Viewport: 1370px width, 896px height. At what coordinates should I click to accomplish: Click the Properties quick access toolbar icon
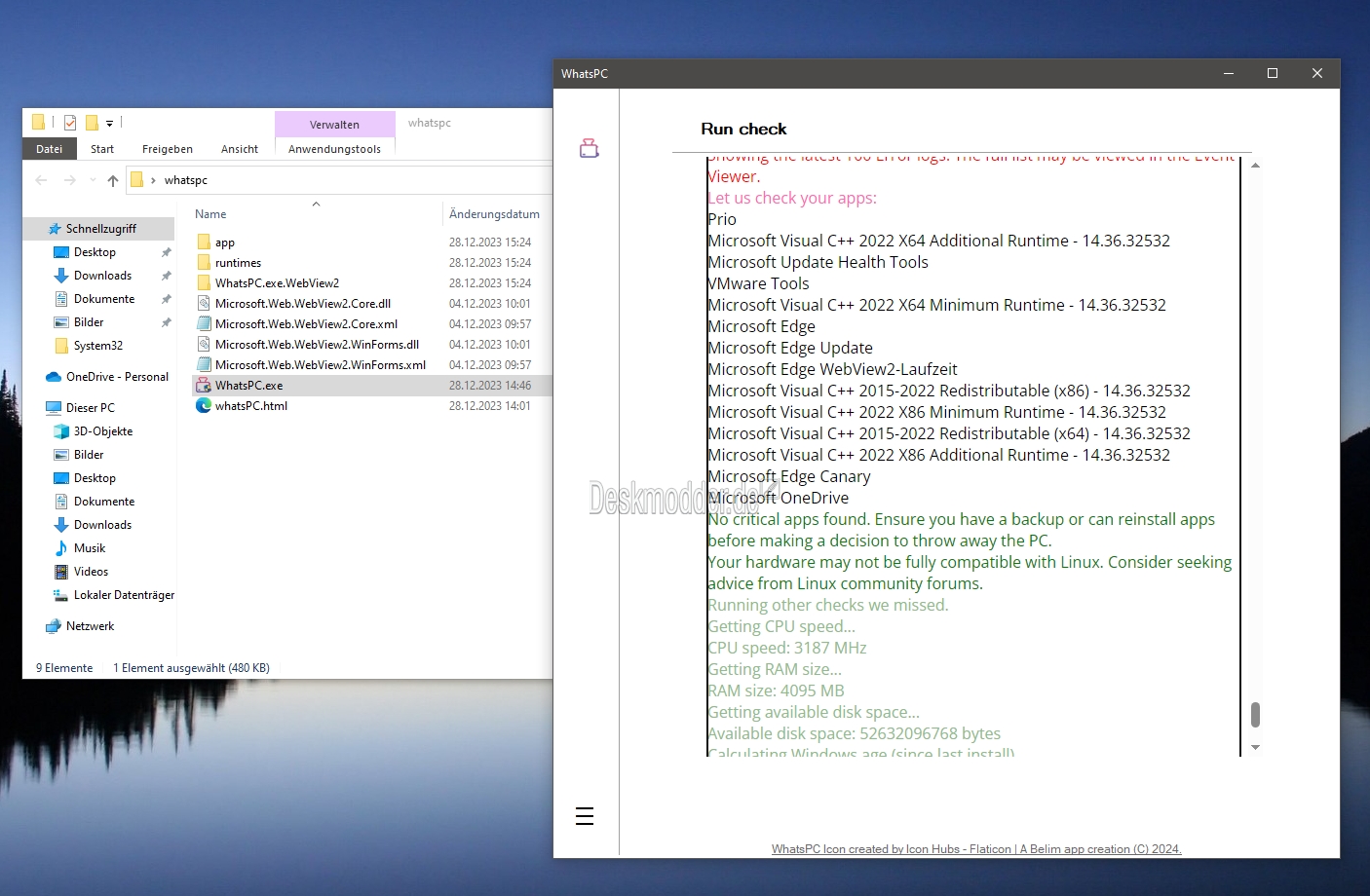pos(70,123)
